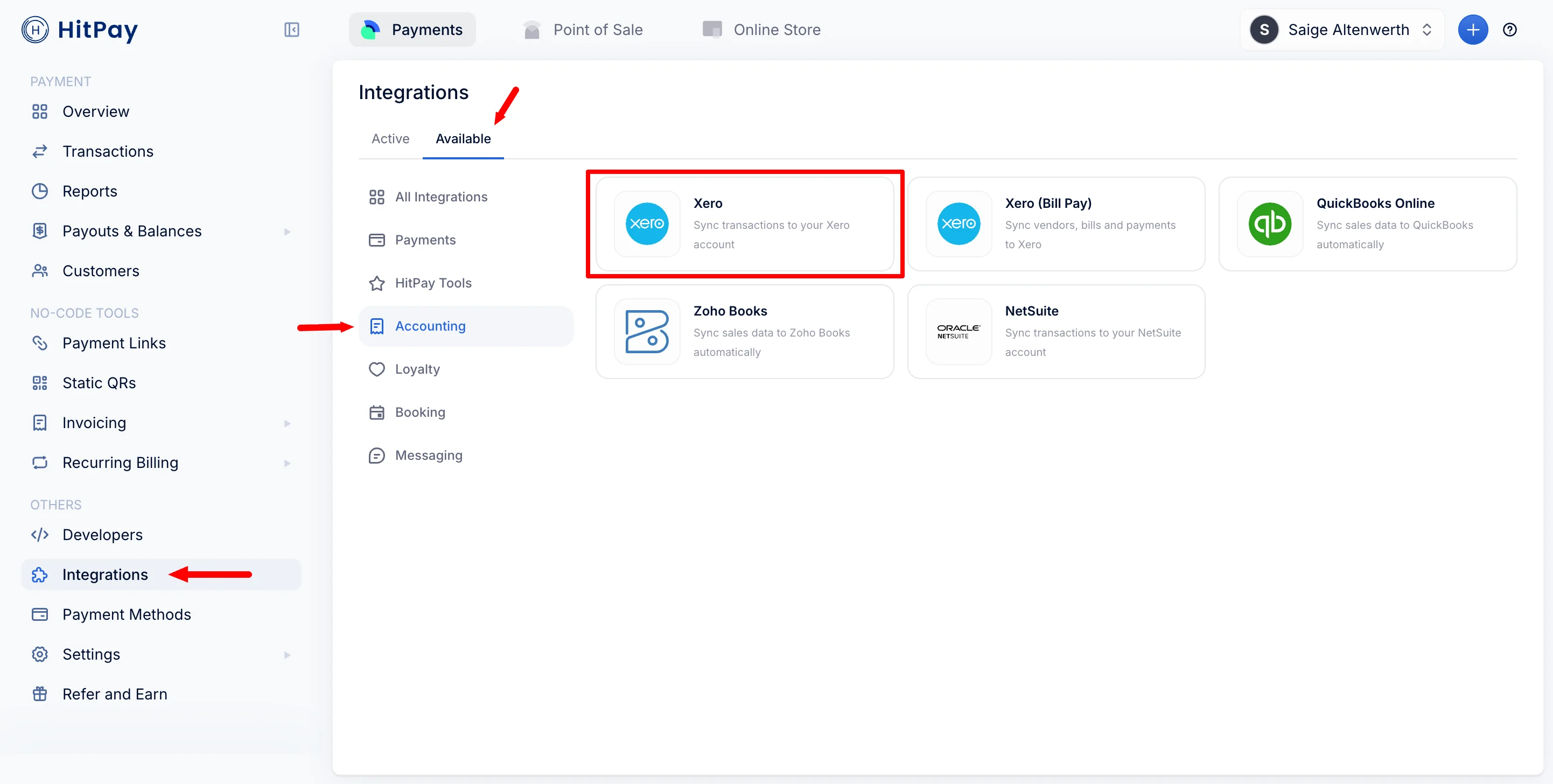Image resolution: width=1553 pixels, height=784 pixels.
Task: Switch to the Available tab
Action: pos(463,138)
